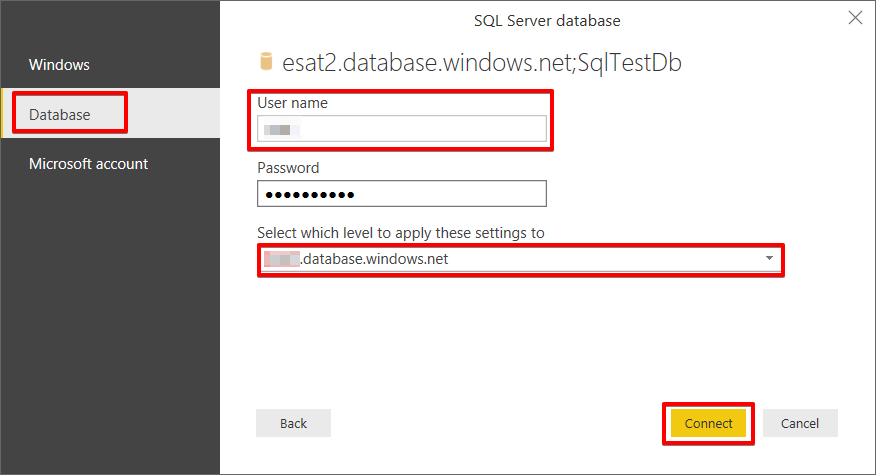Screen dimensions: 876x475
Task: Click the Back button
Action: point(293,424)
